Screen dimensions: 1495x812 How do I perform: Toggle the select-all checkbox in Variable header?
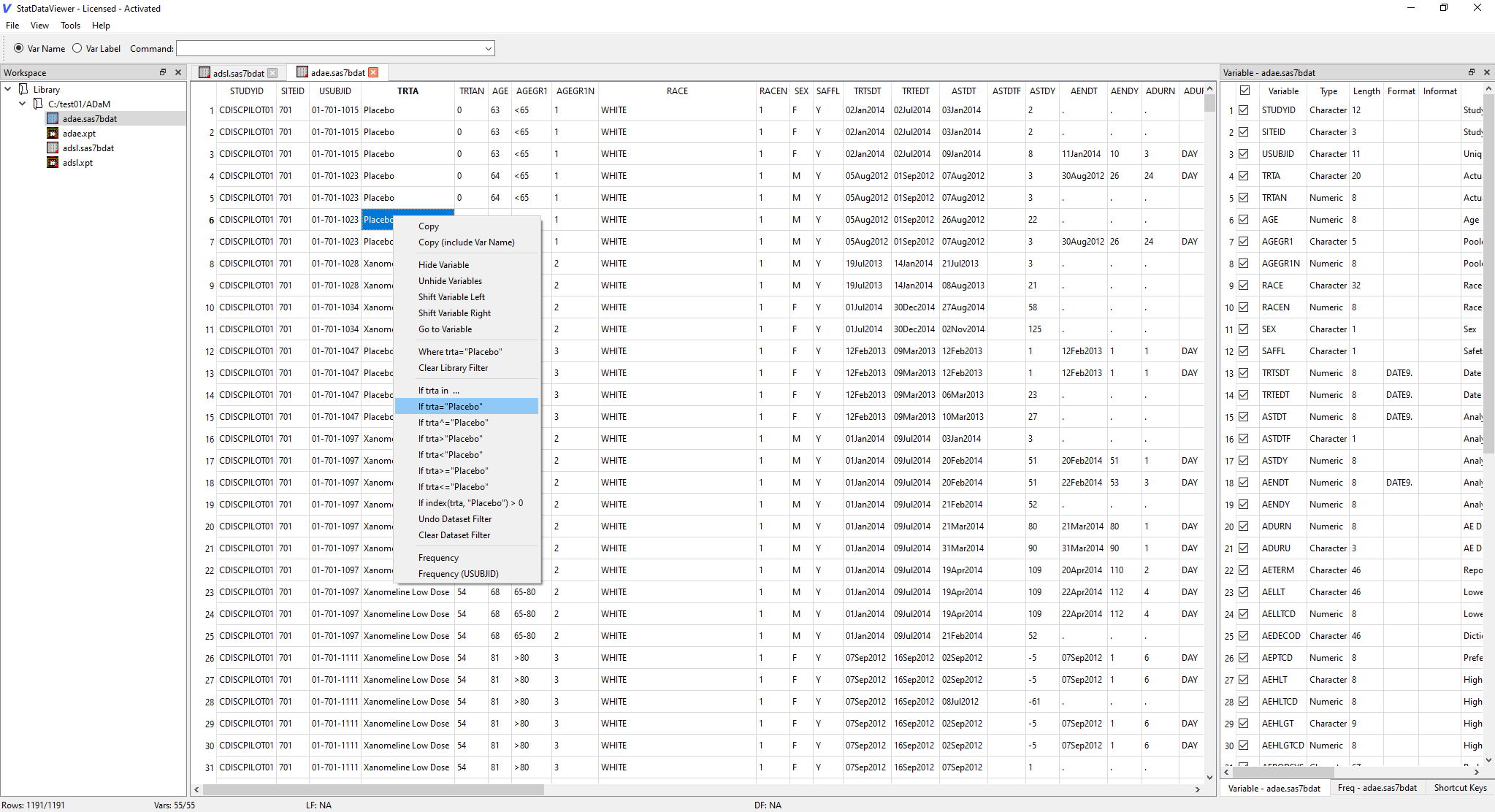click(1245, 91)
